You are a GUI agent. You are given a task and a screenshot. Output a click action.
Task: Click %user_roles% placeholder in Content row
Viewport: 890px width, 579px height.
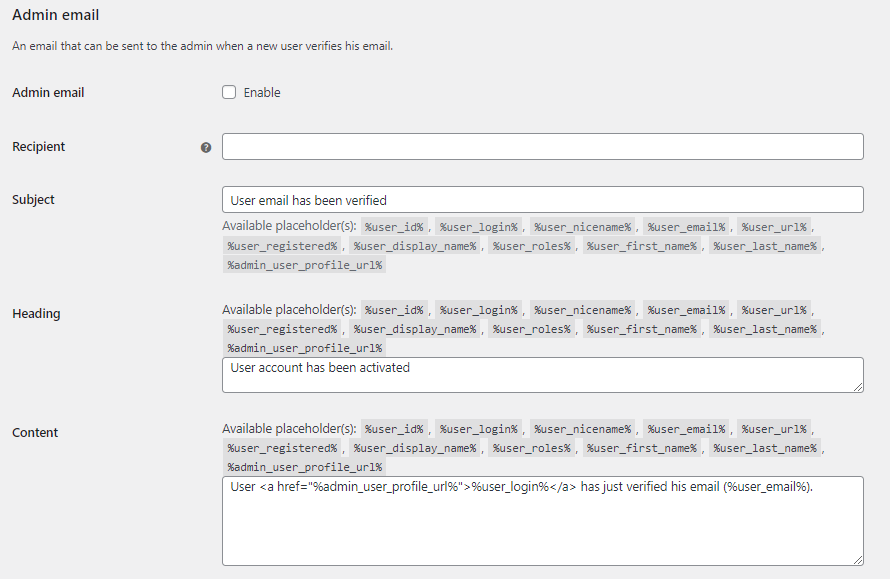point(531,448)
